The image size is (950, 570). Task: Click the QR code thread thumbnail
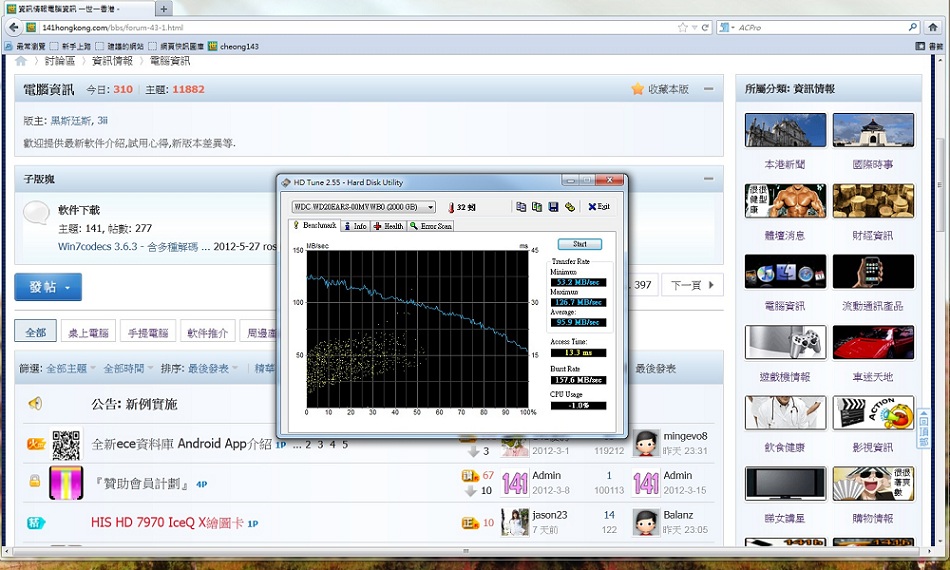pos(66,445)
